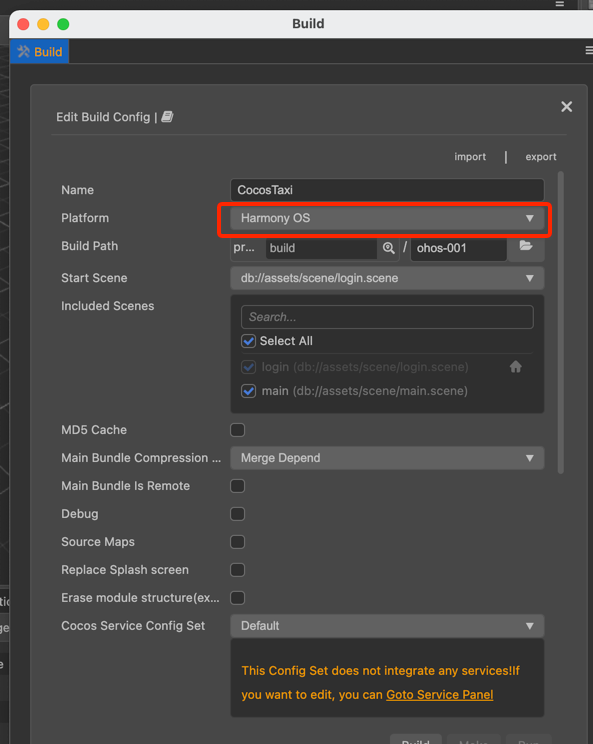The height and width of the screenshot is (744, 593).
Task: Follow the Goto Service Panel link
Action: point(440,695)
